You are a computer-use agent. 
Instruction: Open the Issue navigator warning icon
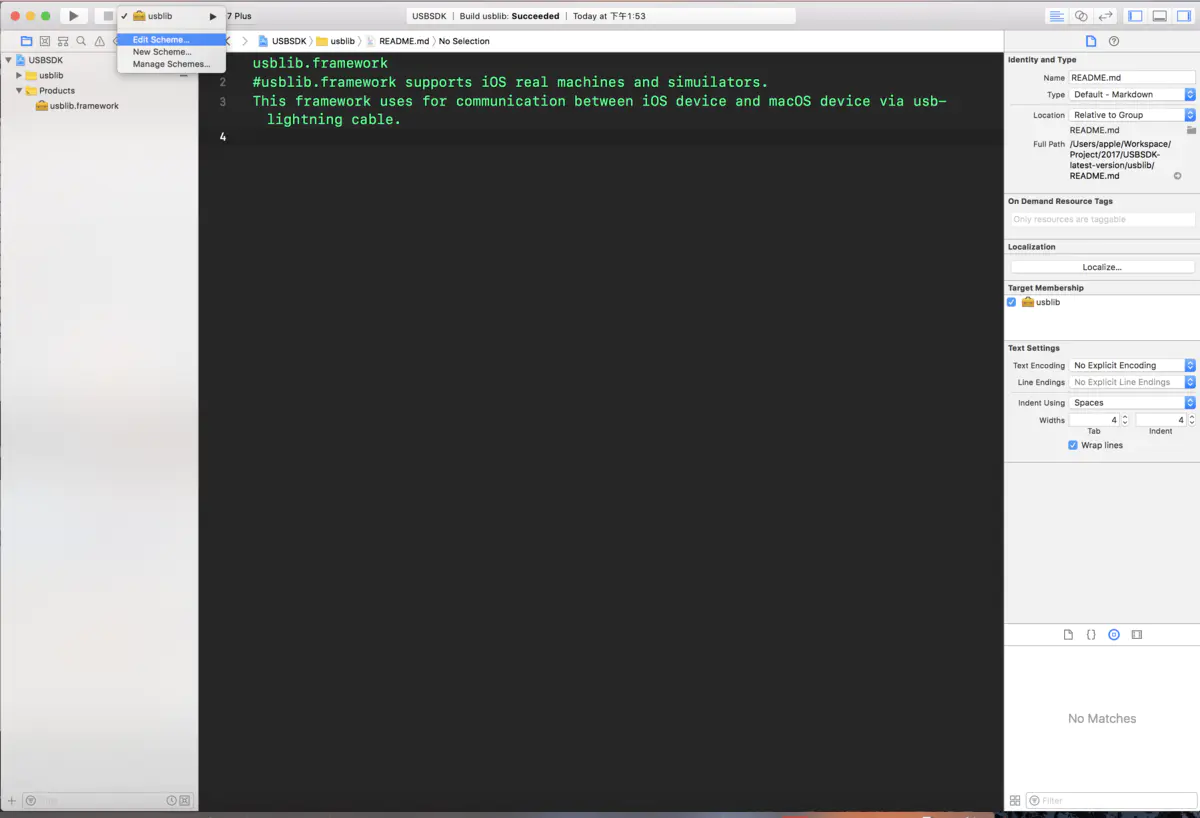(99, 41)
